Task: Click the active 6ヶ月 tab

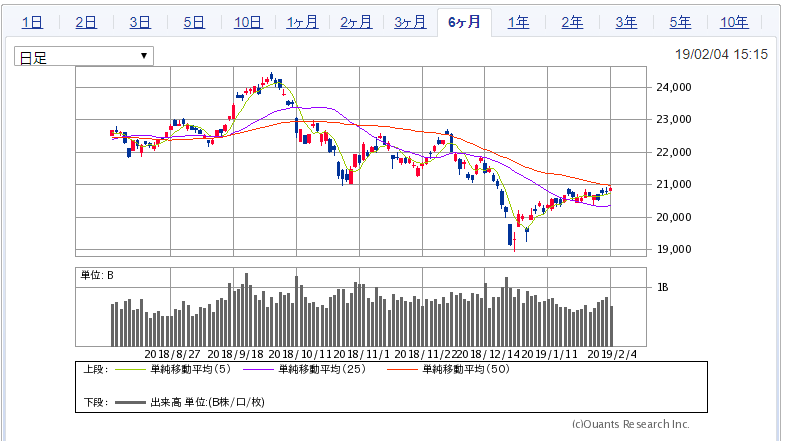Action: [464, 22]
